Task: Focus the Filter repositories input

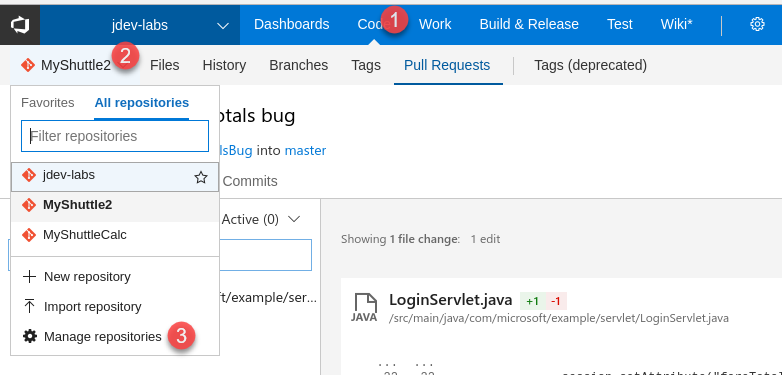Action: coord(115,136)
